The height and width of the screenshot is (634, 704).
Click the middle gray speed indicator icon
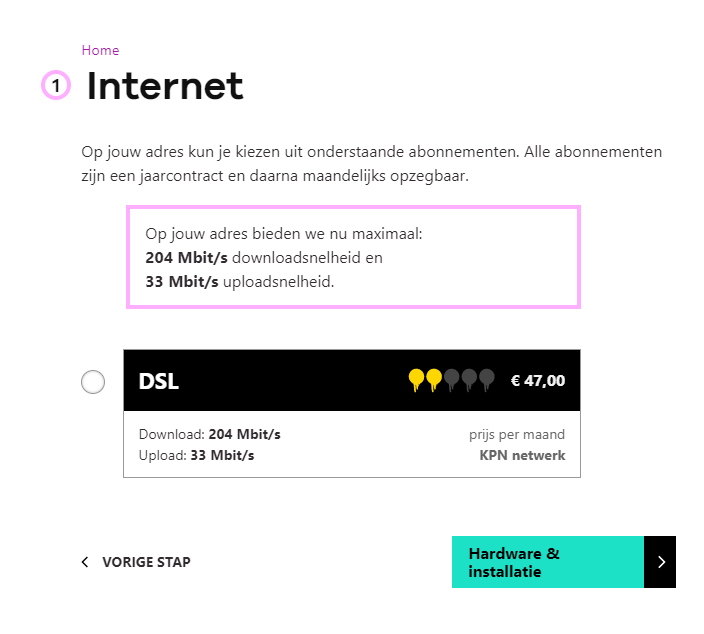pos(469,380)
